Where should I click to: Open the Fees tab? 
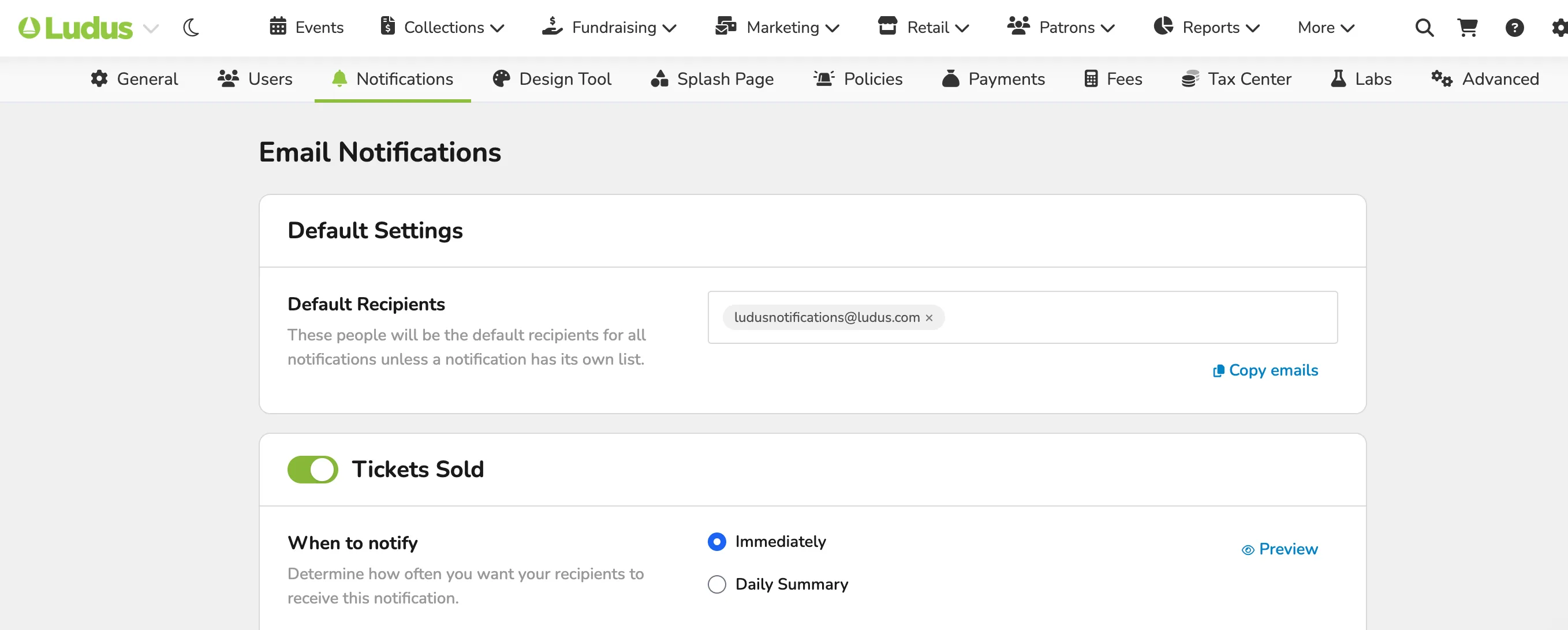[x=1113, y=79]
